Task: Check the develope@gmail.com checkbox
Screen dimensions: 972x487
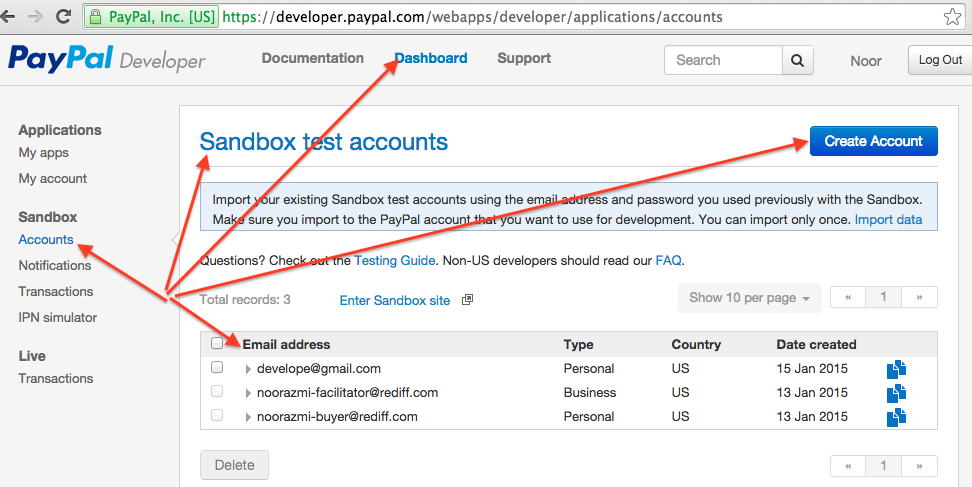Action: click(x=217, y=367)
